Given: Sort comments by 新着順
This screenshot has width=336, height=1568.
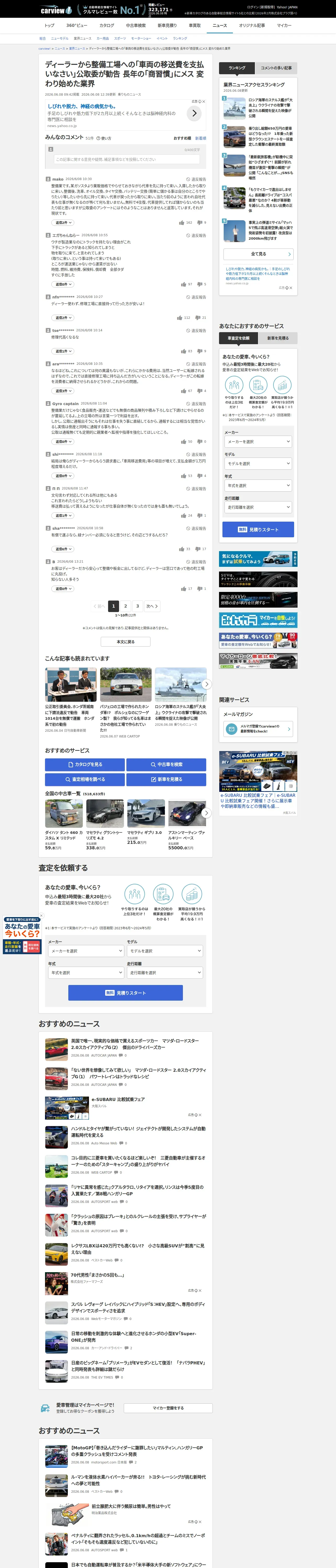Looking at the screenshot, I should 201,138.
